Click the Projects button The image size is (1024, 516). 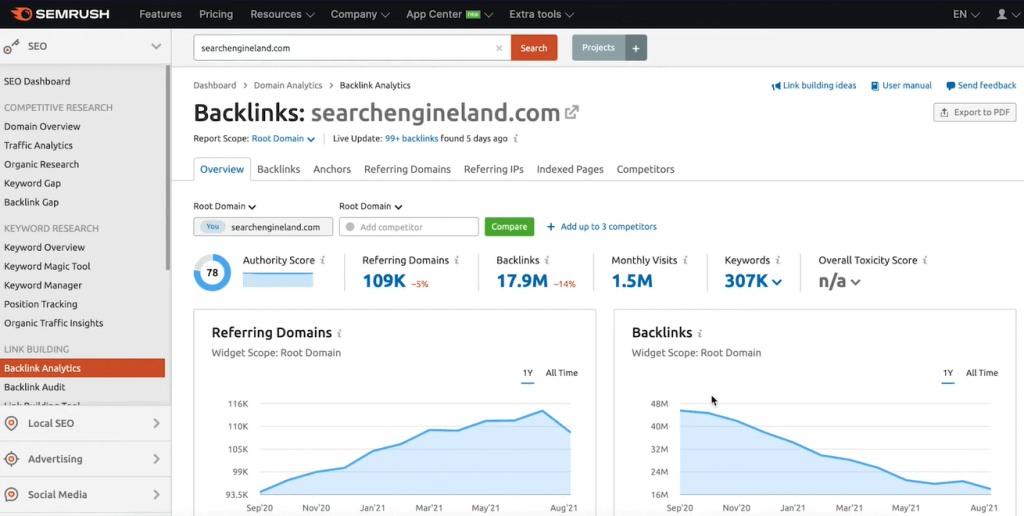(598, 48)
